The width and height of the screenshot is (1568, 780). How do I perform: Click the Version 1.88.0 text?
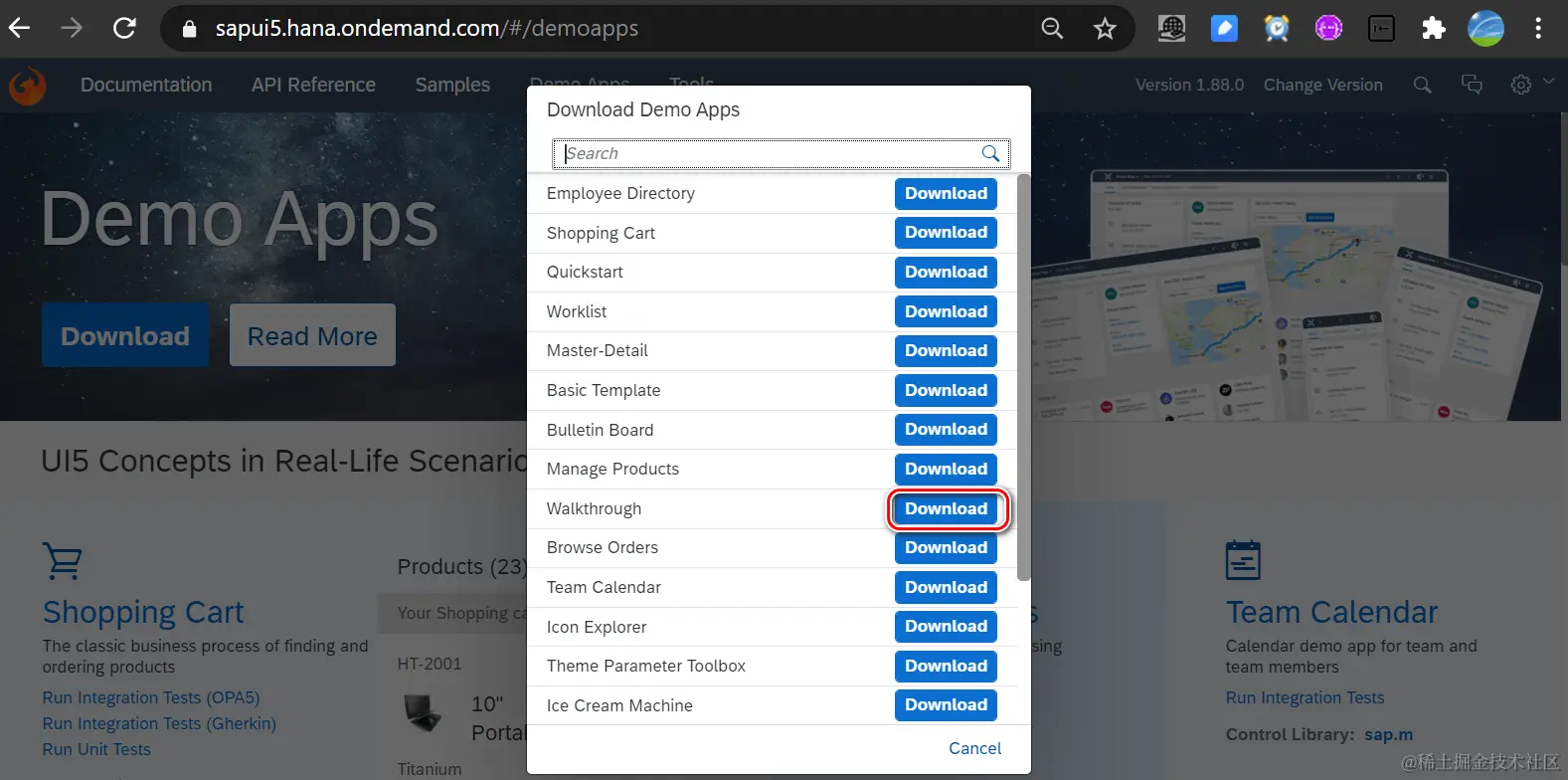1190,86
